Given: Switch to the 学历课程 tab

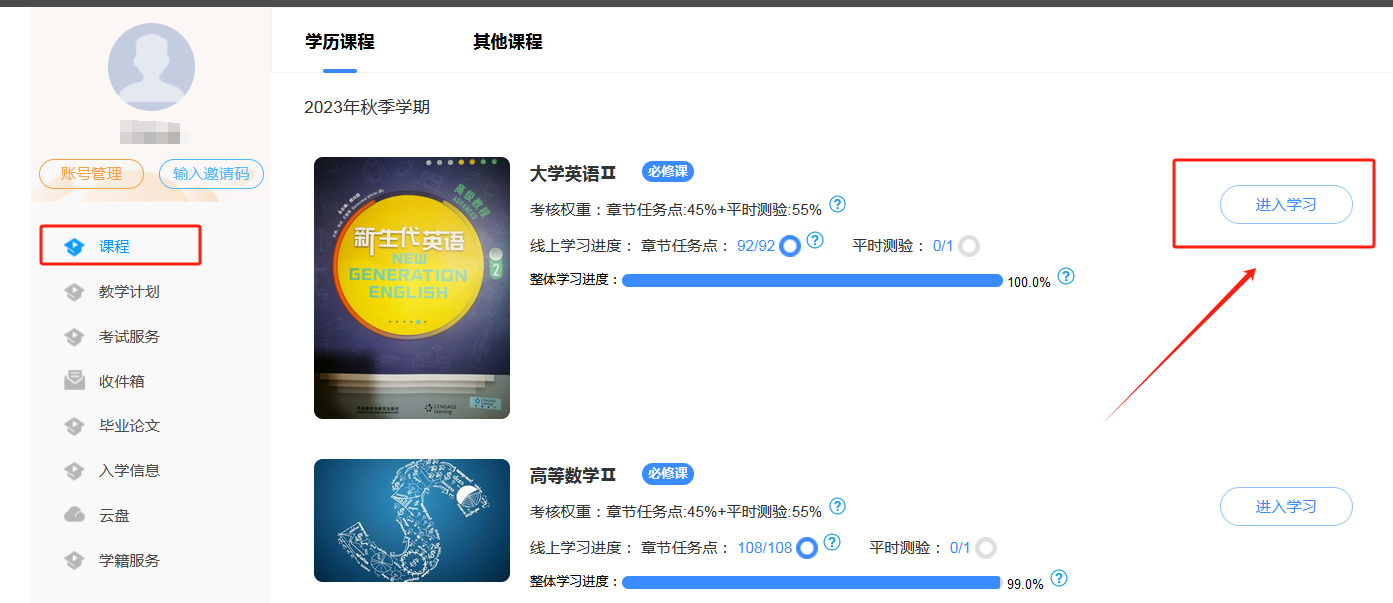Looking at the screenshot, I should pos(340,42).
